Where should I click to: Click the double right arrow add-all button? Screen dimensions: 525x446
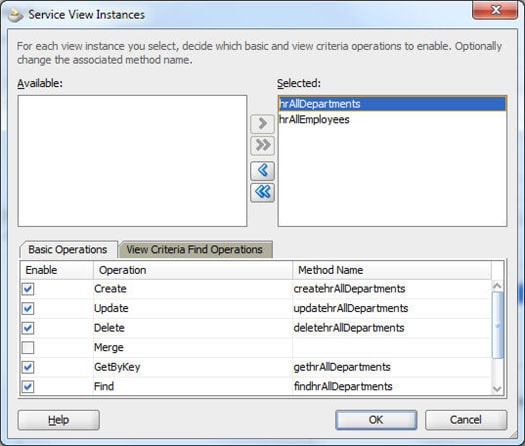[x=262, y=145]
